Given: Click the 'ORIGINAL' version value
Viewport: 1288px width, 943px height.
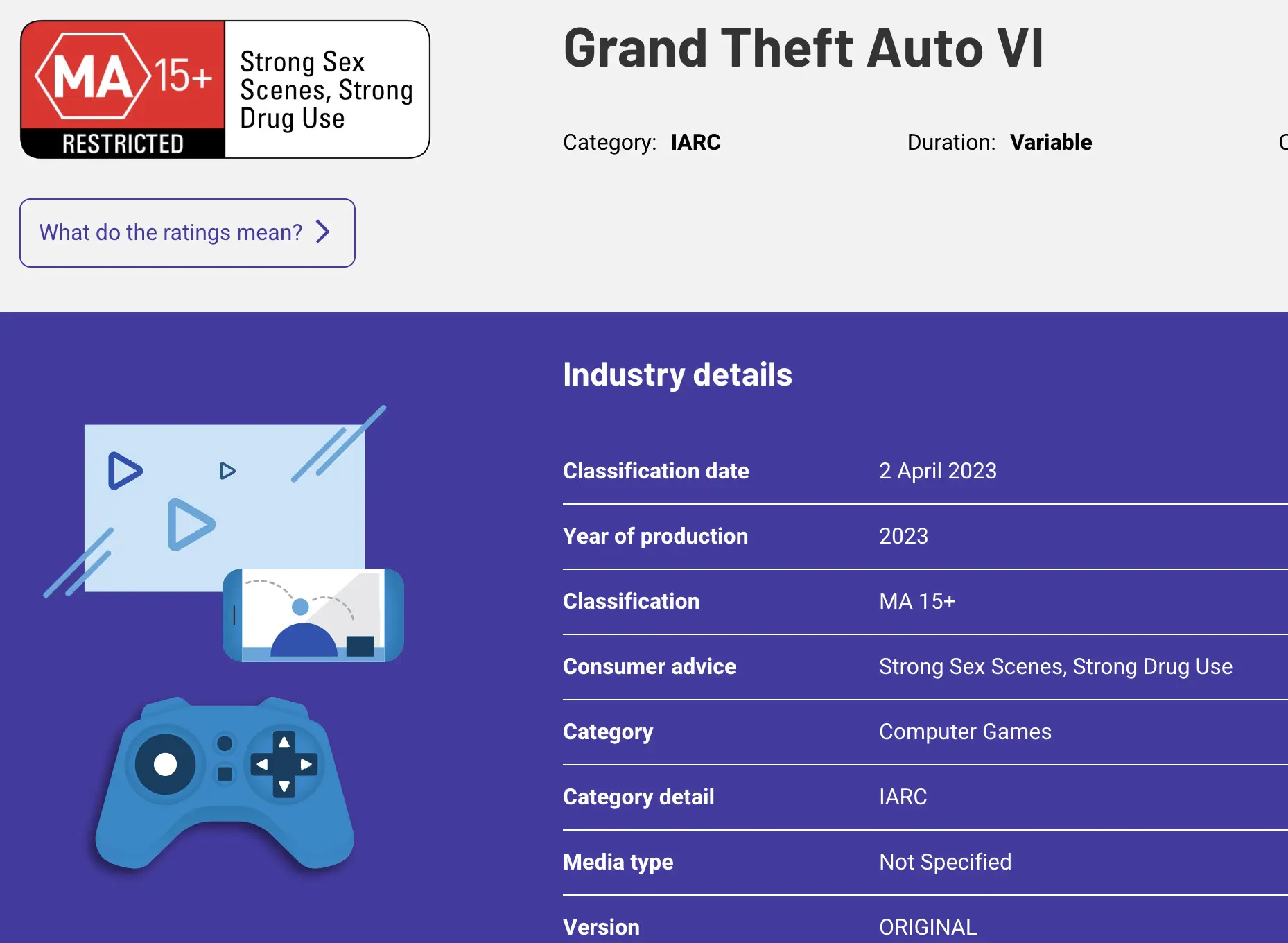Looking at the screenshot, I should click(928, 927).
